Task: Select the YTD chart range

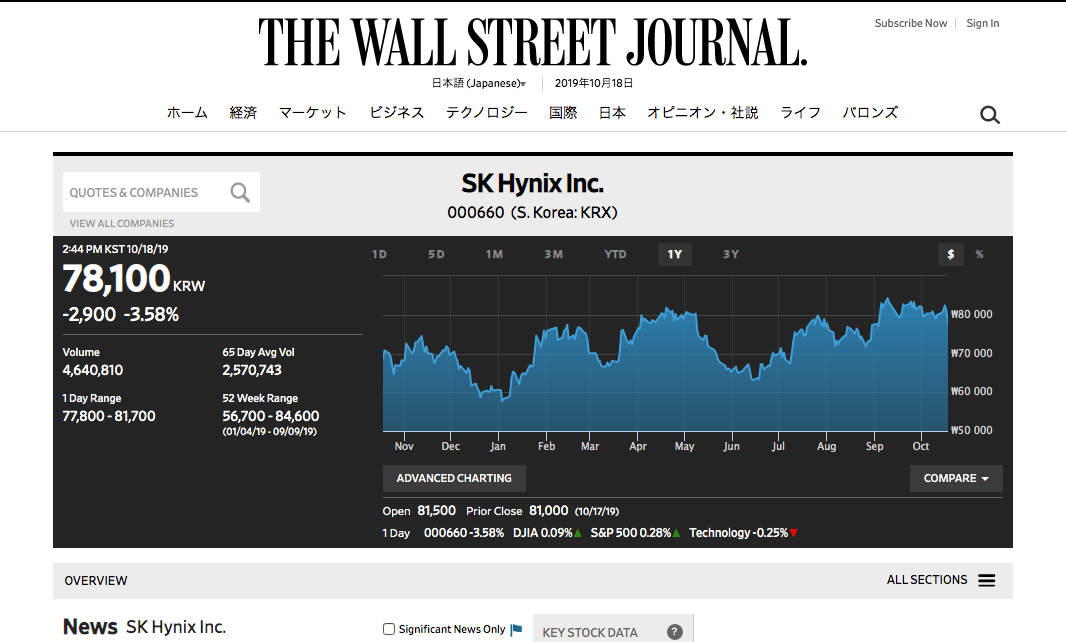Action: point(615,254)
